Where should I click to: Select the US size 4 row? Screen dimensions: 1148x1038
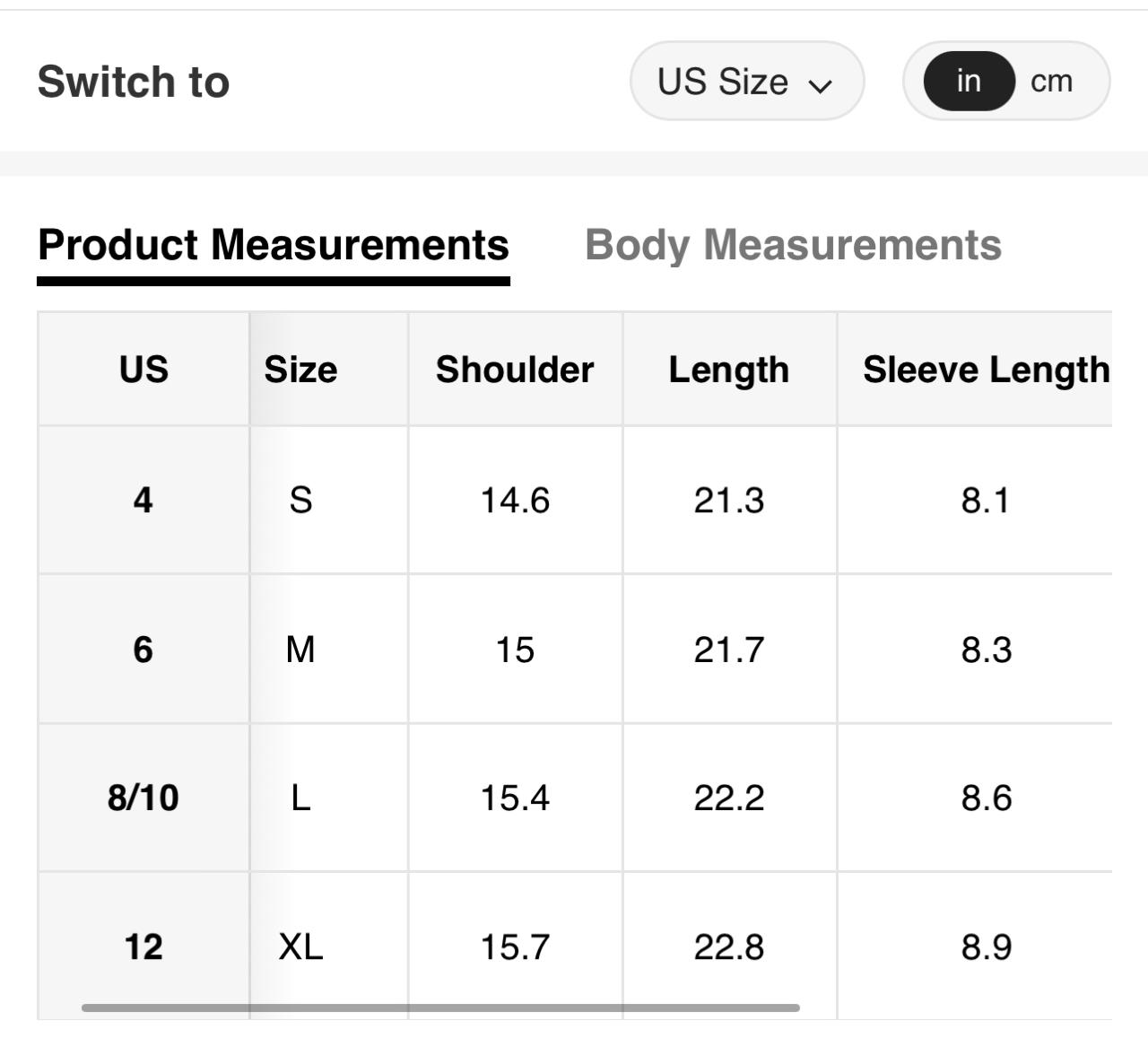(x=143, y=500)
